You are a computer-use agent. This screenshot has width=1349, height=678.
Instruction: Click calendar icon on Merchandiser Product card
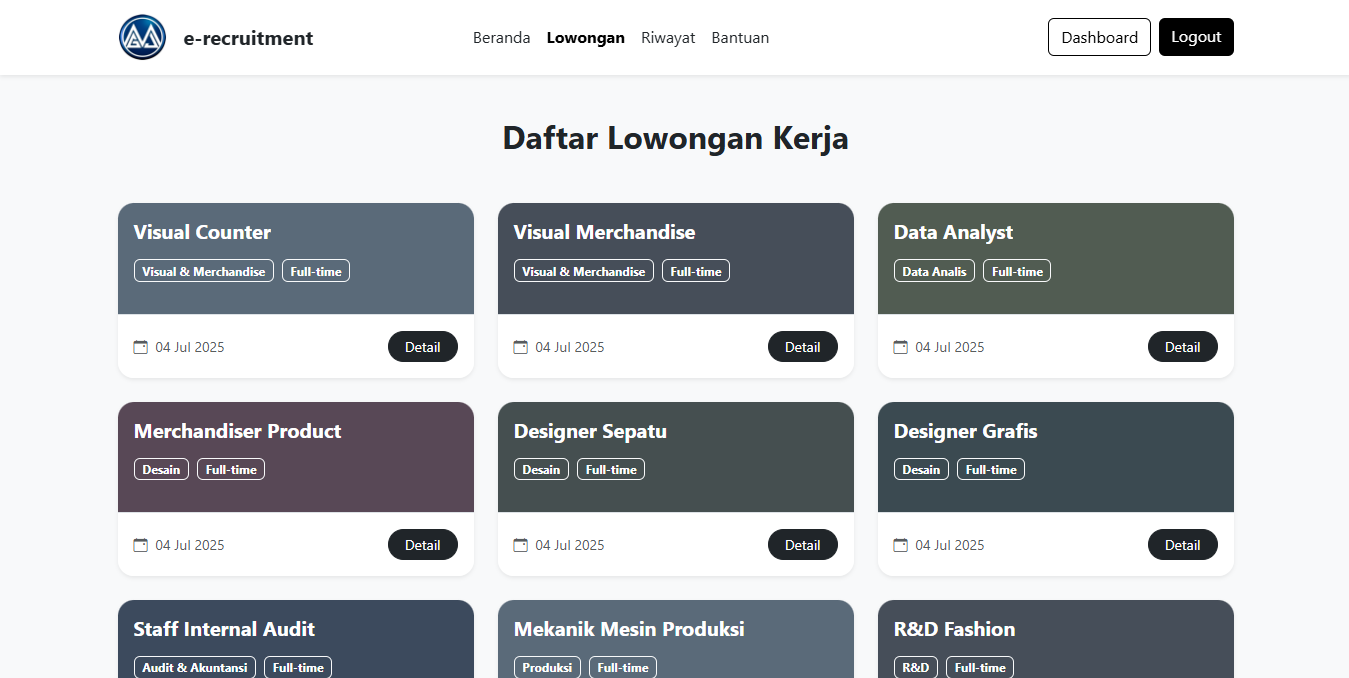pos(141,545)
